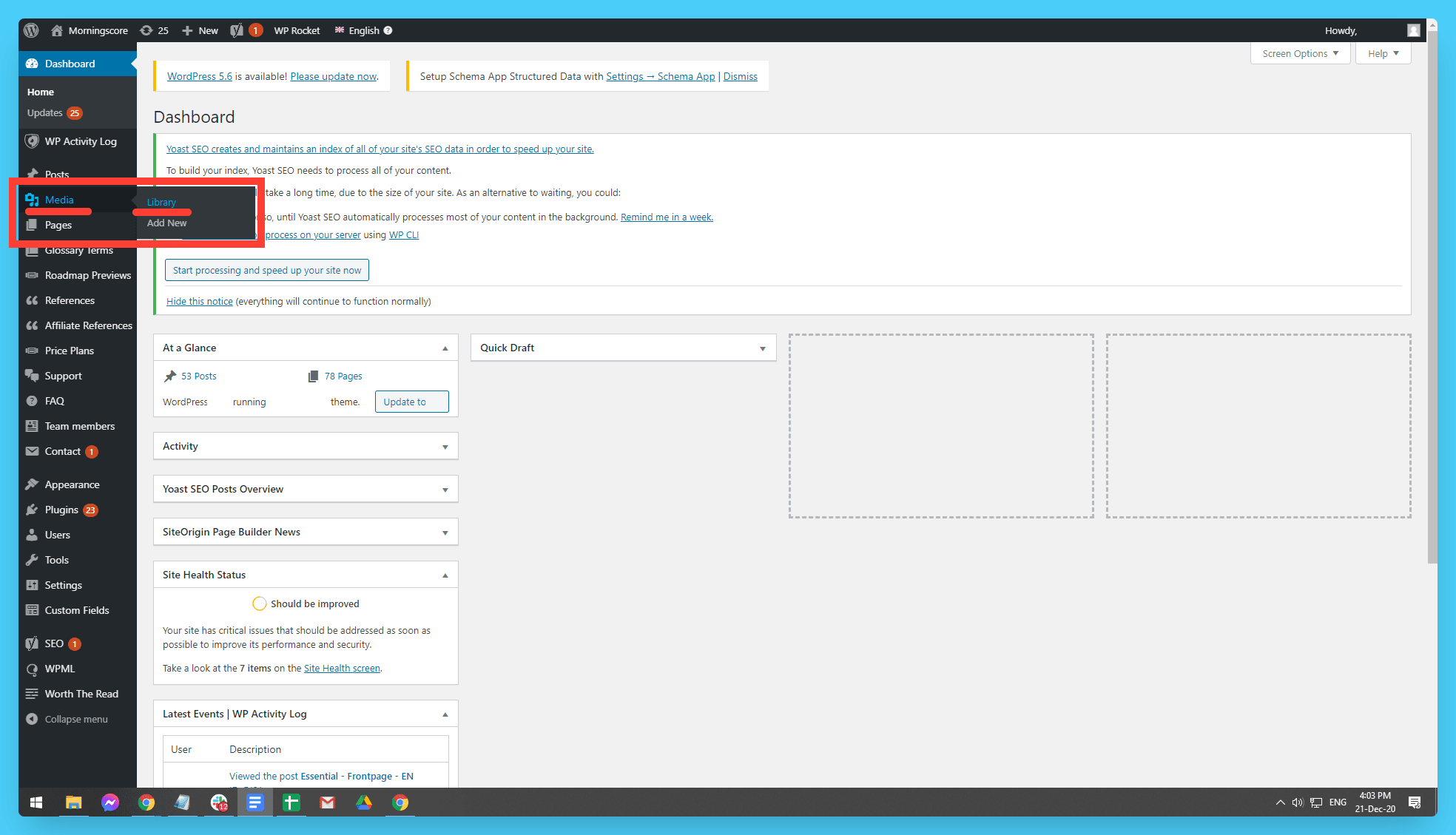Select Add New media option
This screenshot has width=1456, height=835.
pos(167,223)
